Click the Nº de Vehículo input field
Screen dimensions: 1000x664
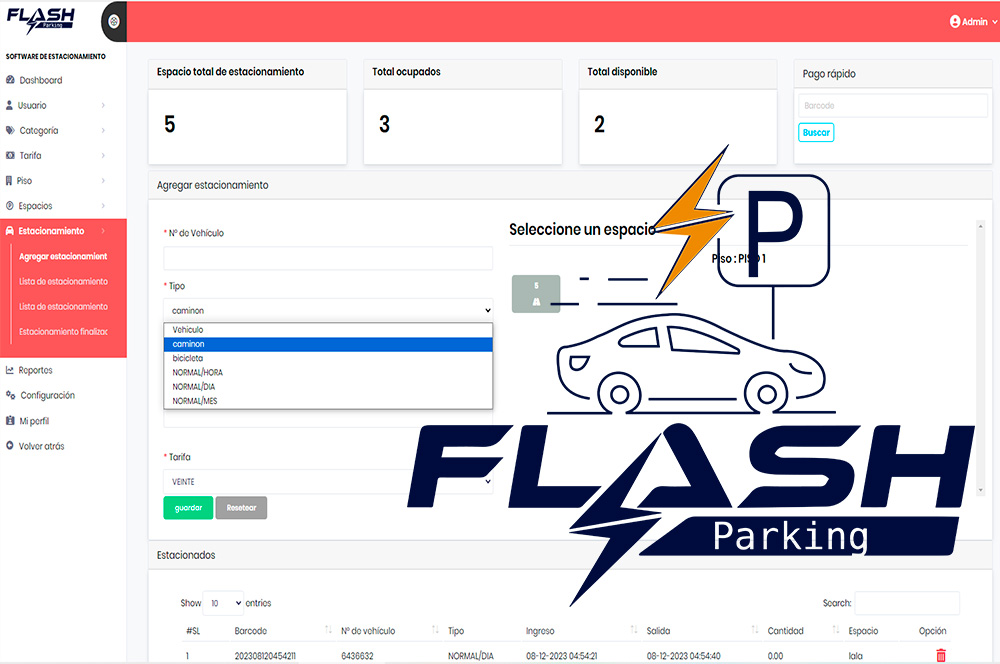pos(328,258)
